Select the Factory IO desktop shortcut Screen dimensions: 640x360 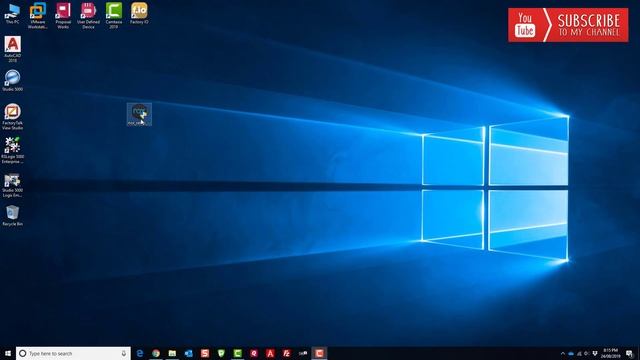pos(139,14)
